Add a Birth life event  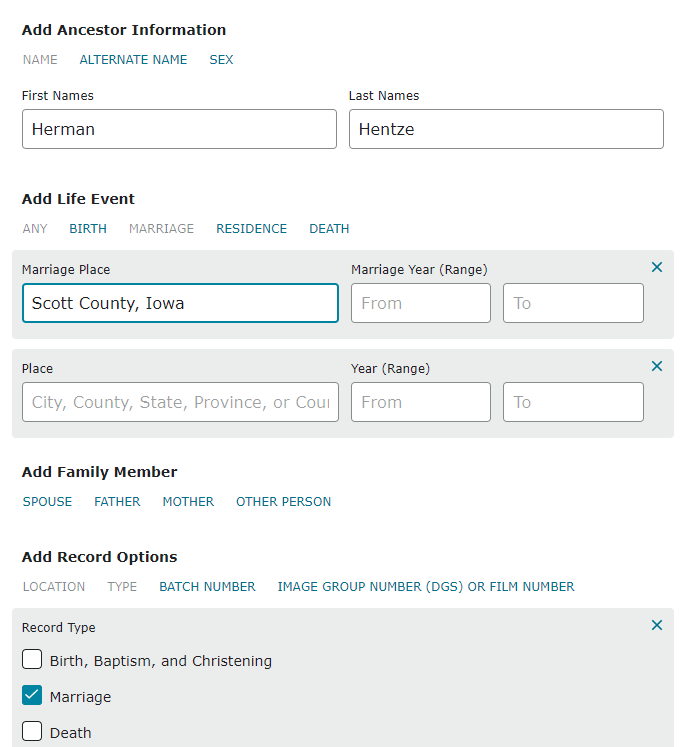[x=88, y=229]
